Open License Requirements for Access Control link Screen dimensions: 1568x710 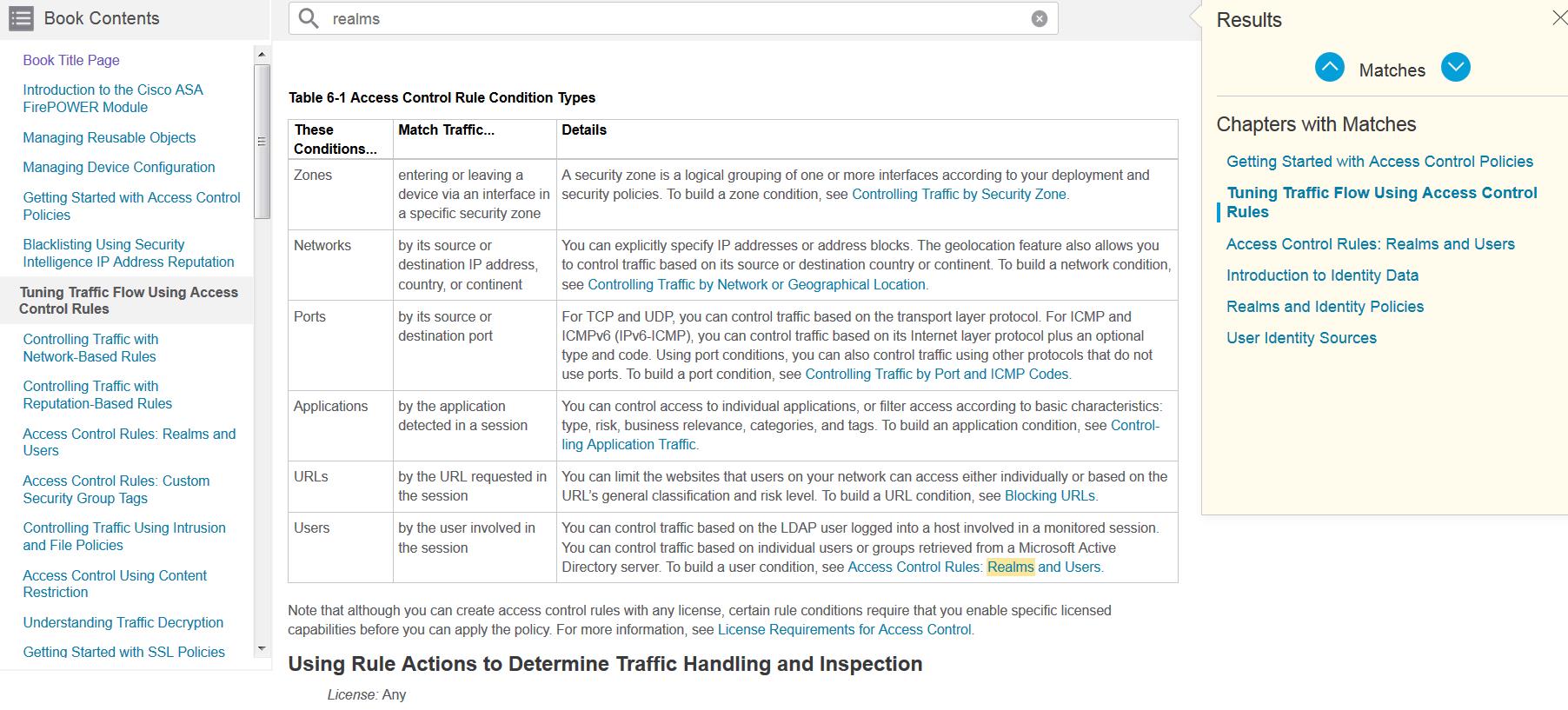click(x=844, y=630)
